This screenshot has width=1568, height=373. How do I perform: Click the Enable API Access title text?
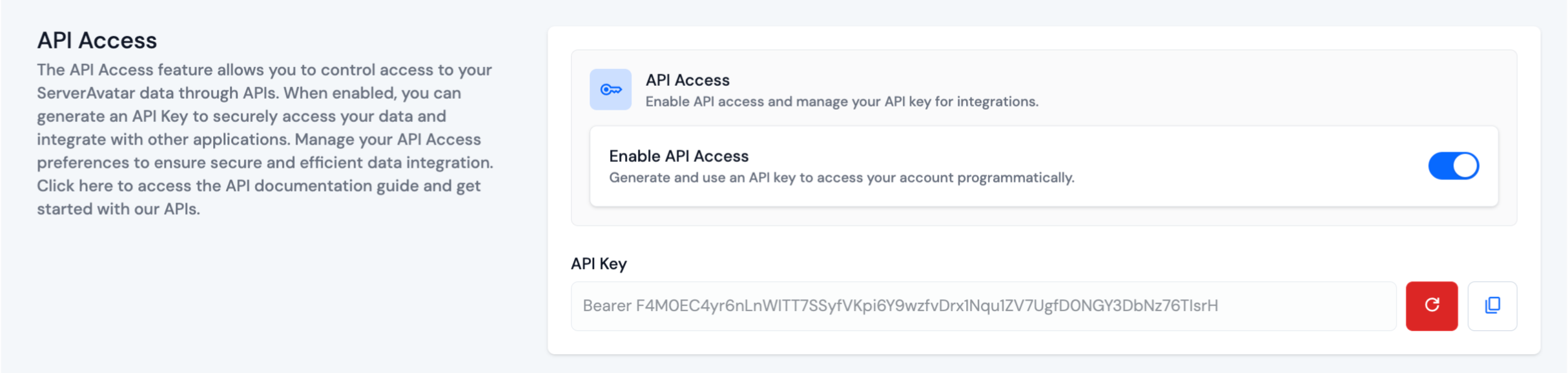tap(678, 156)
